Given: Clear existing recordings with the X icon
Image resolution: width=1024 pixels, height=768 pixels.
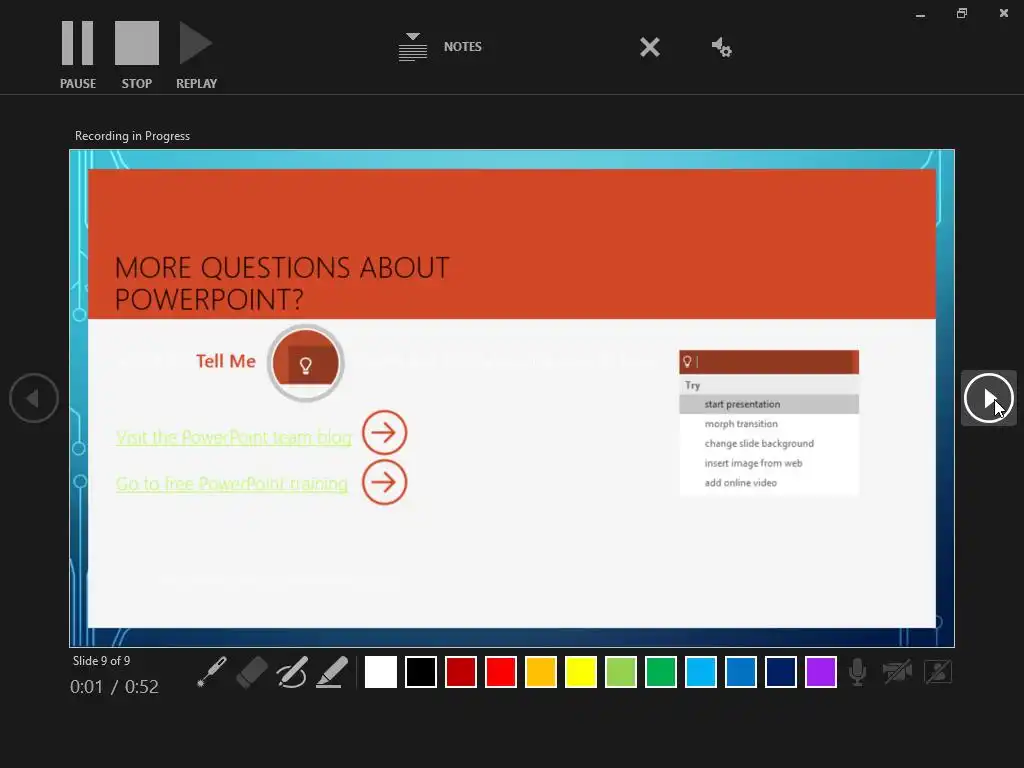Looking at the screenshot, I should click(650, 47).
